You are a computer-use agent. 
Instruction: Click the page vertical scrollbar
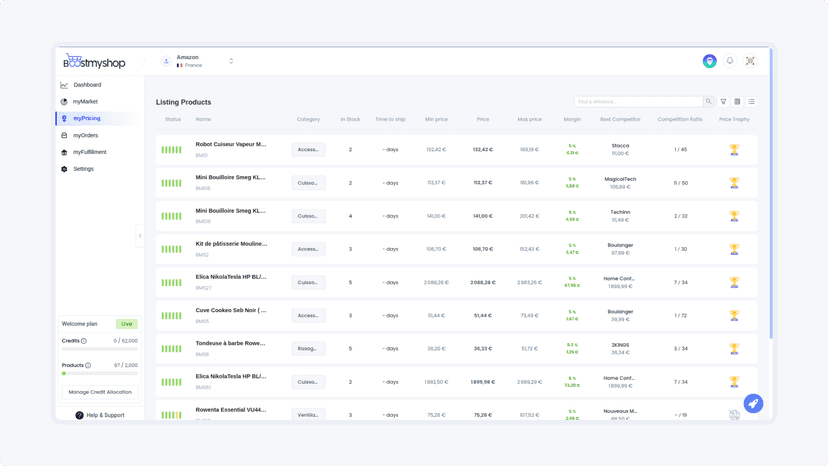[771, 193]
